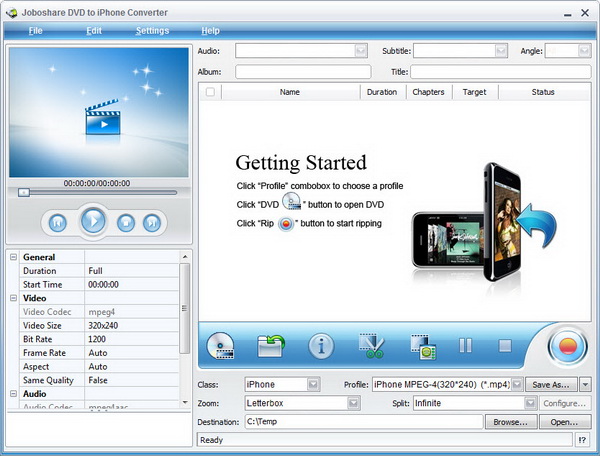Collapse the General property group
This screenshot has height=456, width=600.
(x=14, y=257)
